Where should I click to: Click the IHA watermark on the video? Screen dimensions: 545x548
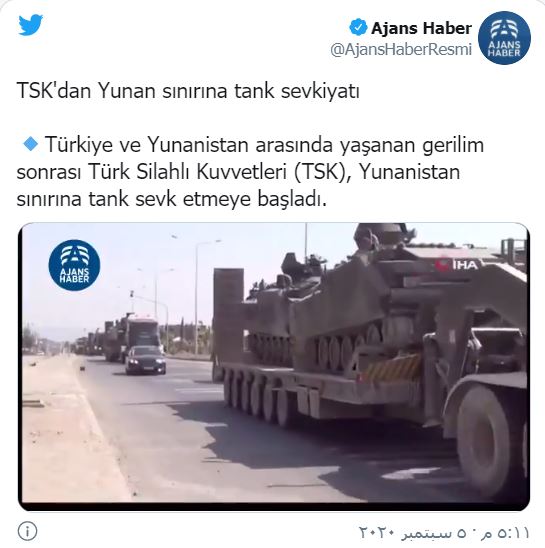(457, 264)
